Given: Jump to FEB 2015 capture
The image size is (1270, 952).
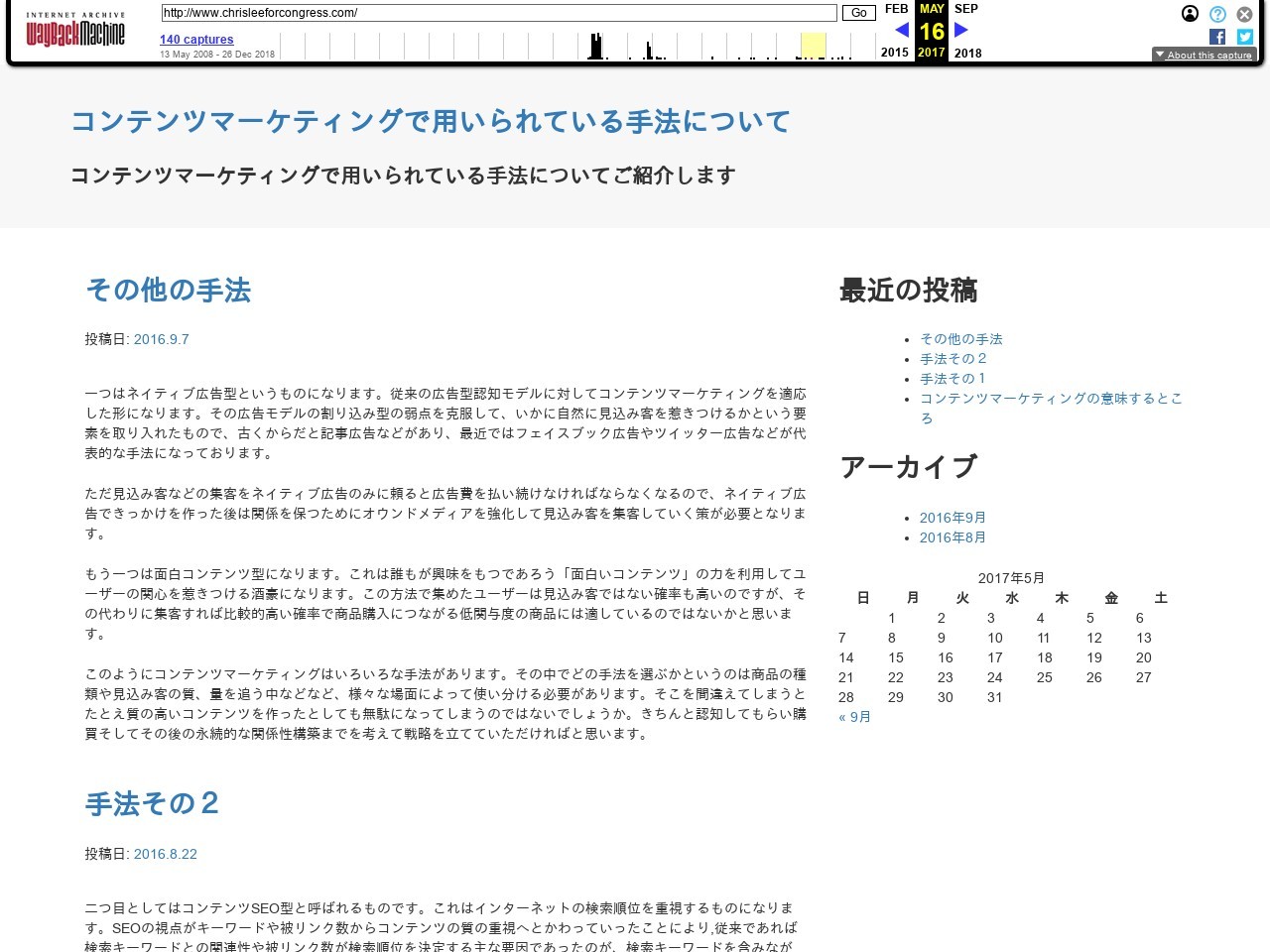Looking at the screenshot, I should coord(895,9).
